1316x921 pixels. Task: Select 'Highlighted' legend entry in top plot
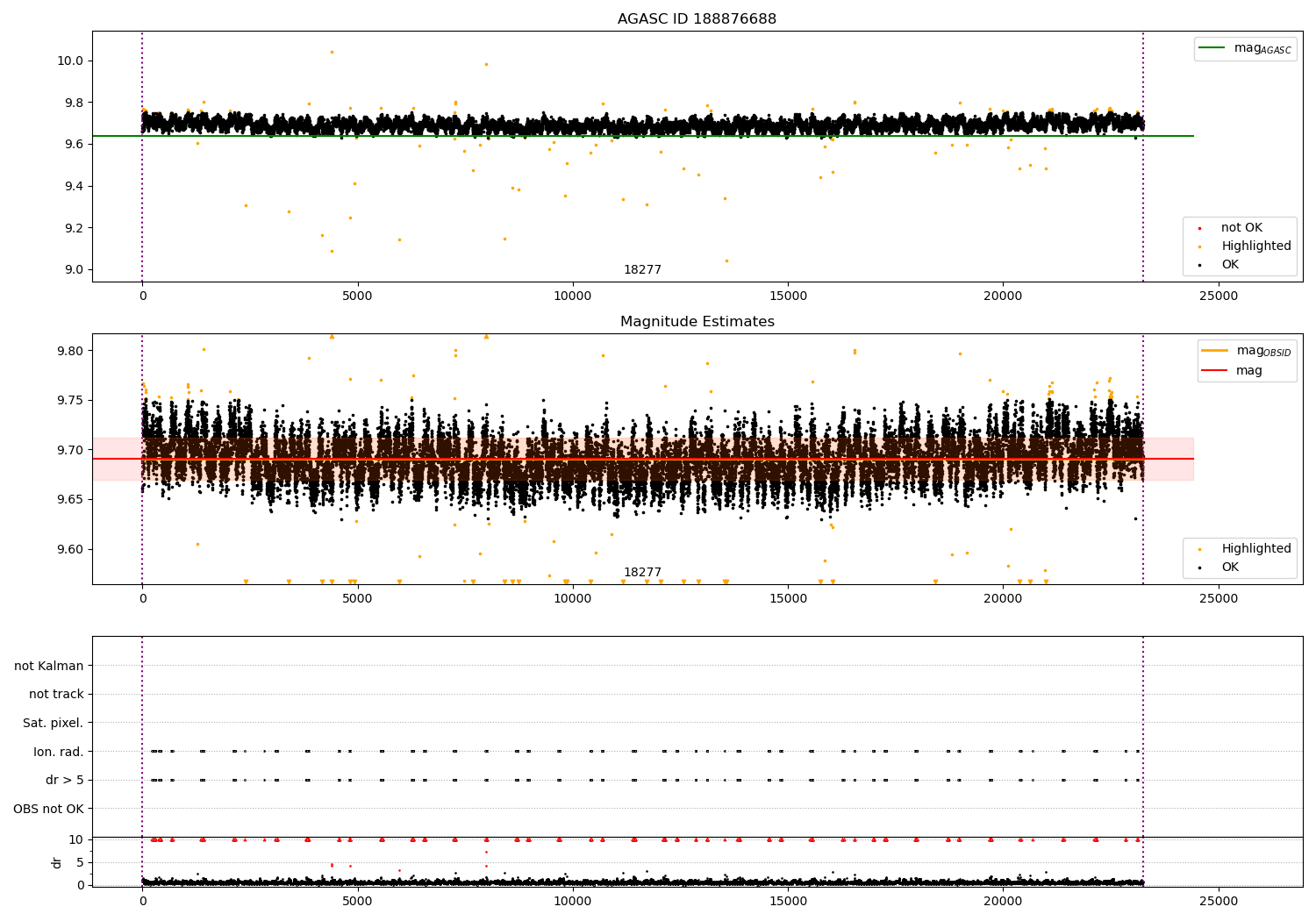[x=1255, y=246]
